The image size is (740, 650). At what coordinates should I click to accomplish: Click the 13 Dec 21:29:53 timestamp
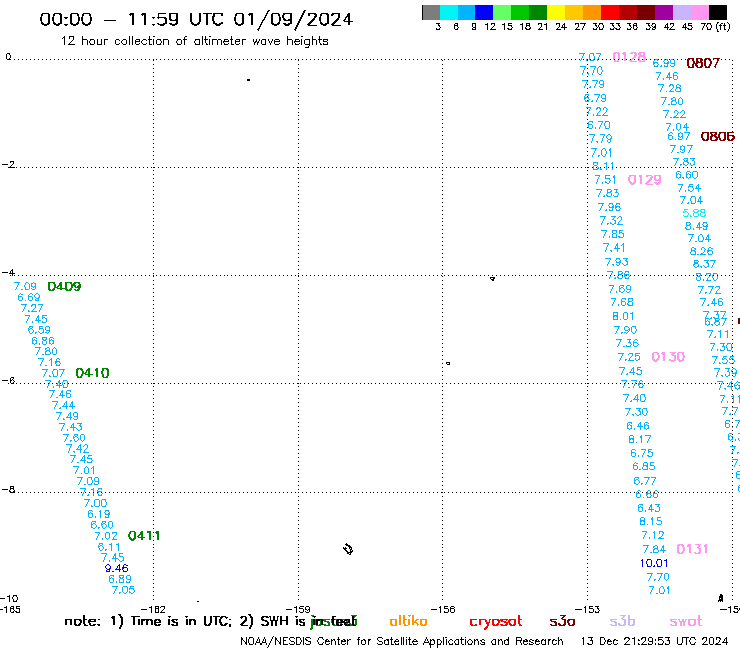pyautogui.click(x=655, y=642)
